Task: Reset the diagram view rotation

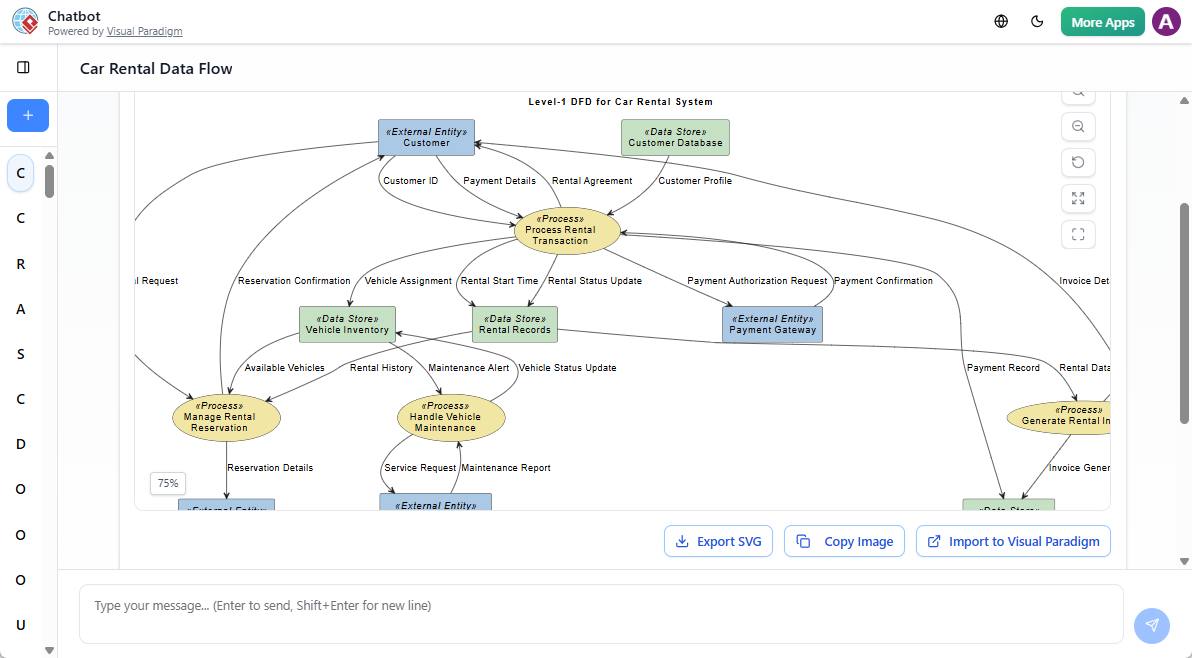Action: point(1078,162)
